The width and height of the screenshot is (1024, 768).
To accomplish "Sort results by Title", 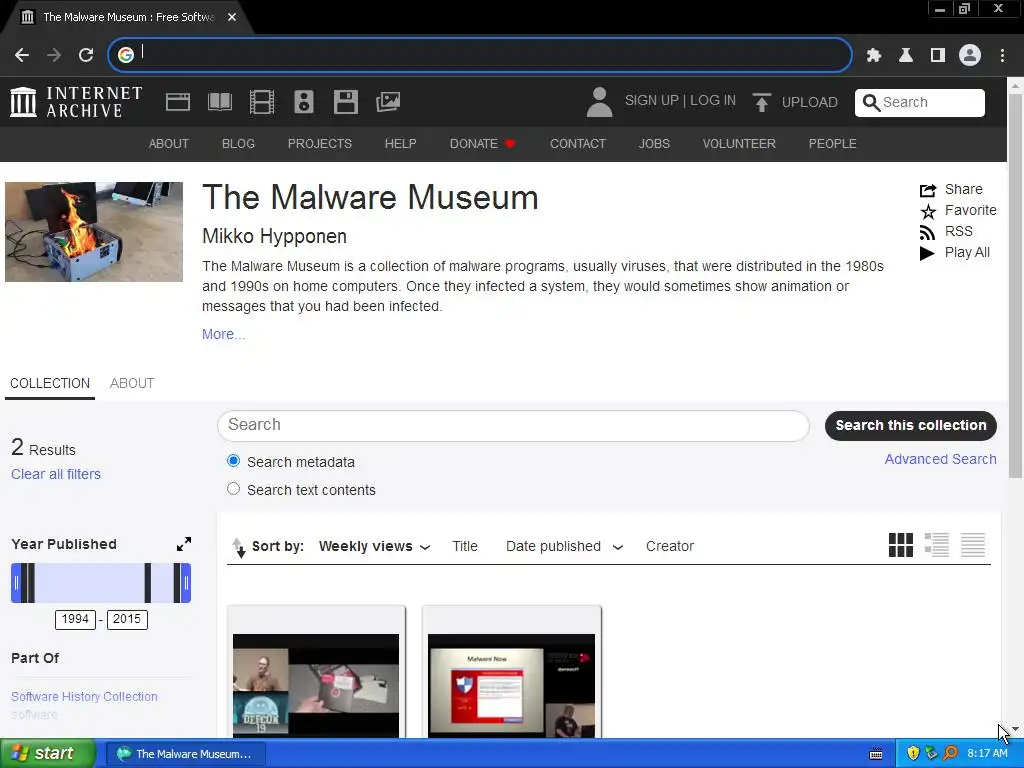I will tap(465, 547).
